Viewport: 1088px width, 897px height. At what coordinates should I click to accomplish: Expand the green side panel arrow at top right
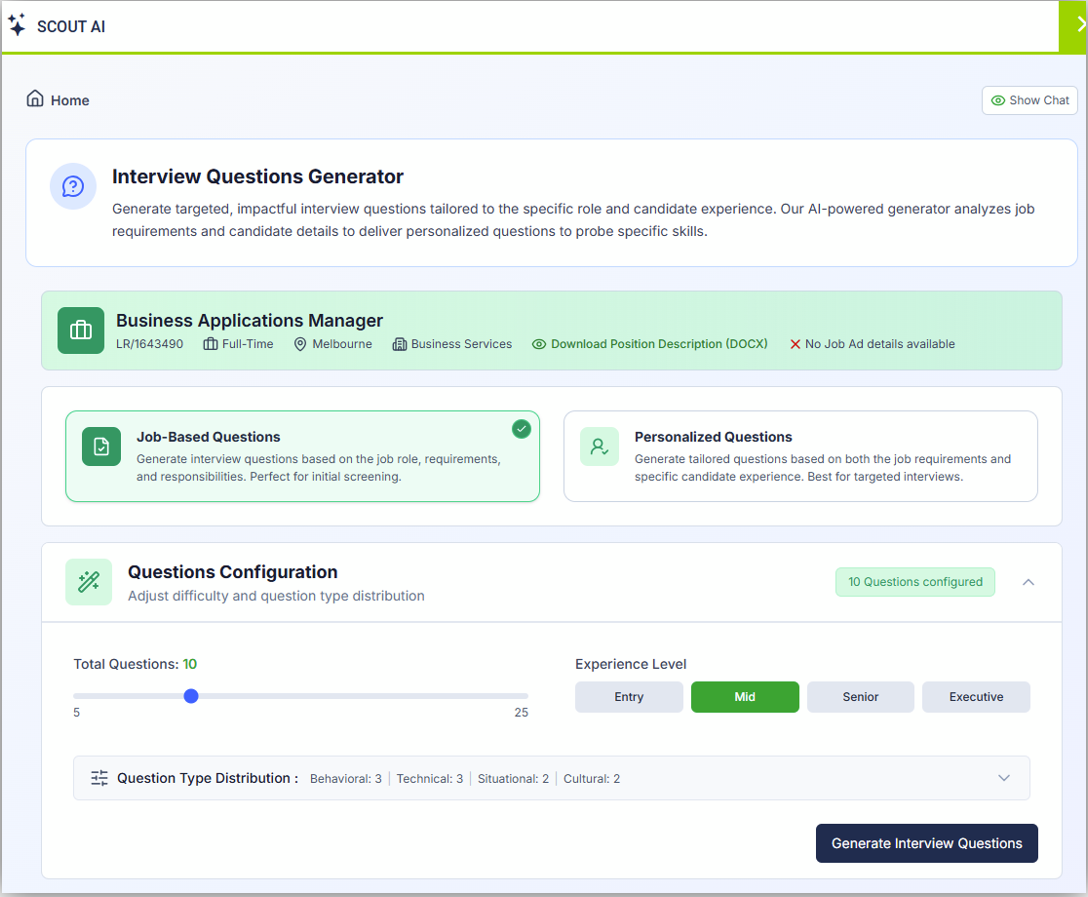(x=1076, y=26)
